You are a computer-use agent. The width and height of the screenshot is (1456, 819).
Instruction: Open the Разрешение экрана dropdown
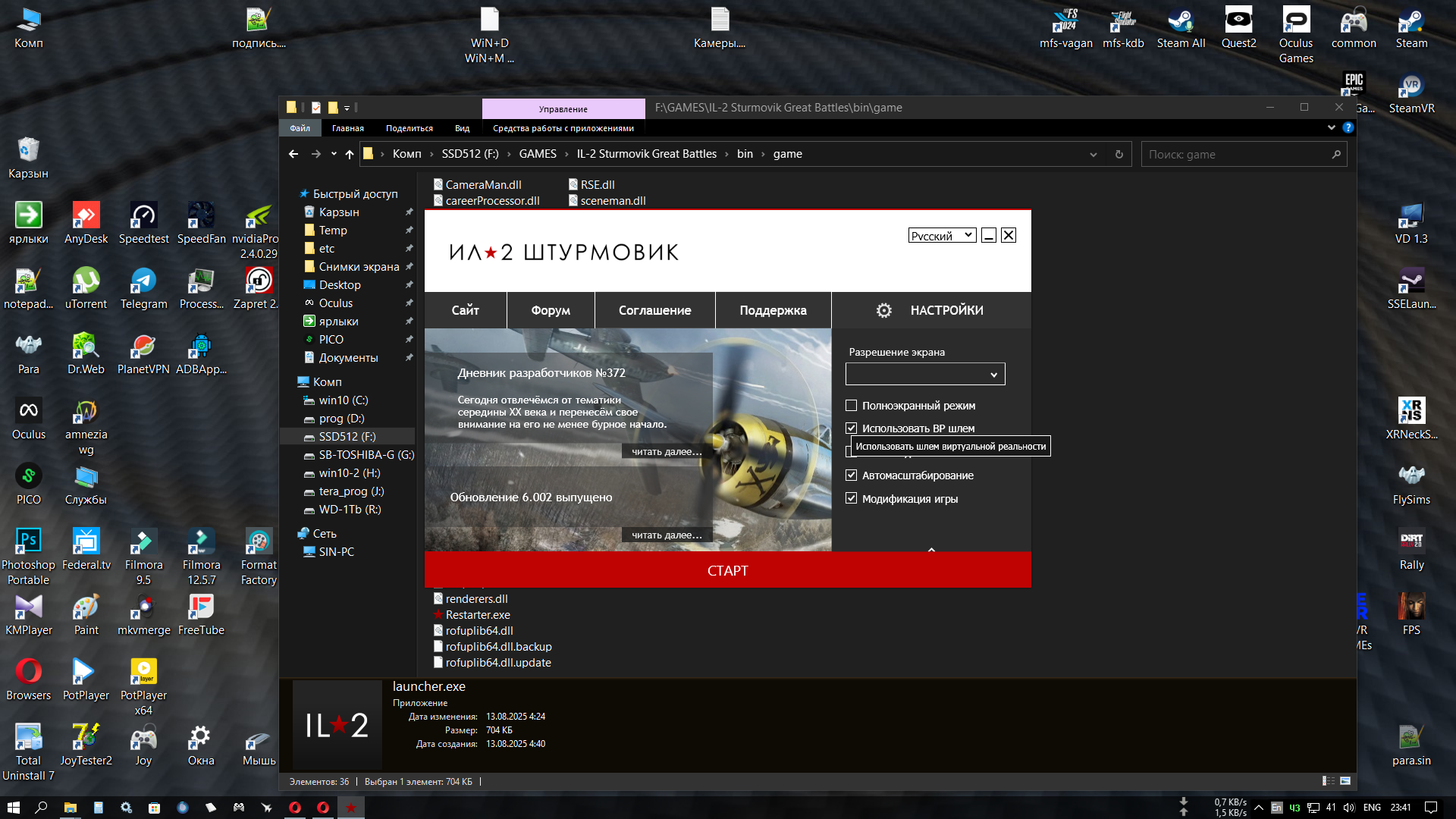click(x=924, y=374)
